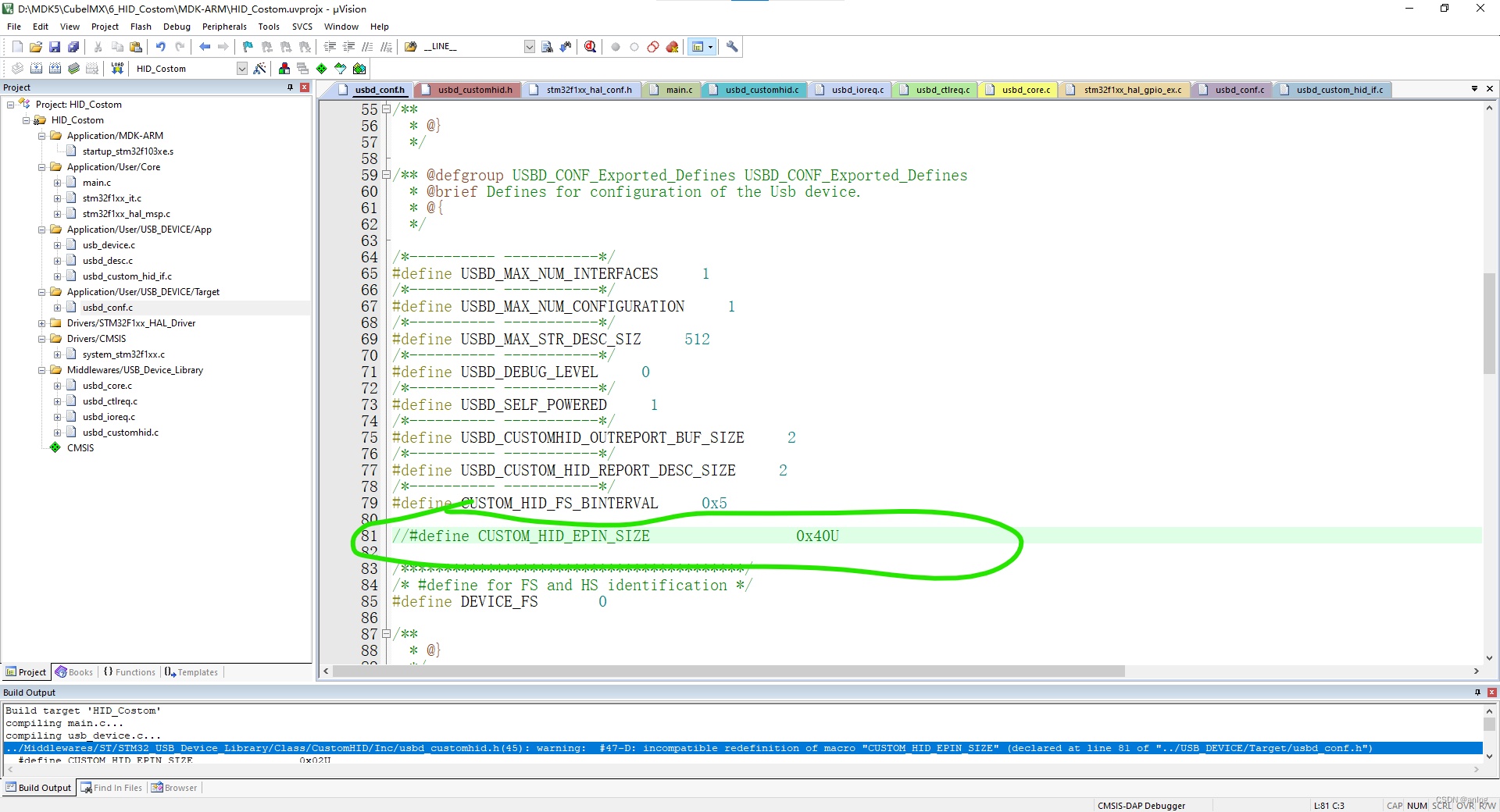Build the HID_Costom target
This screenshot has height=812, width=1500.
(36, 68)
